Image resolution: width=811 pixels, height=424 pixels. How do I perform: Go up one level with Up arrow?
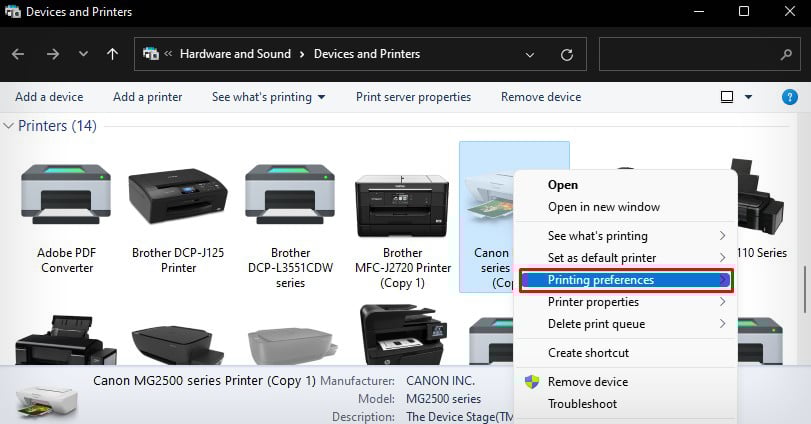pyautogui.click(x=112, y=54)
